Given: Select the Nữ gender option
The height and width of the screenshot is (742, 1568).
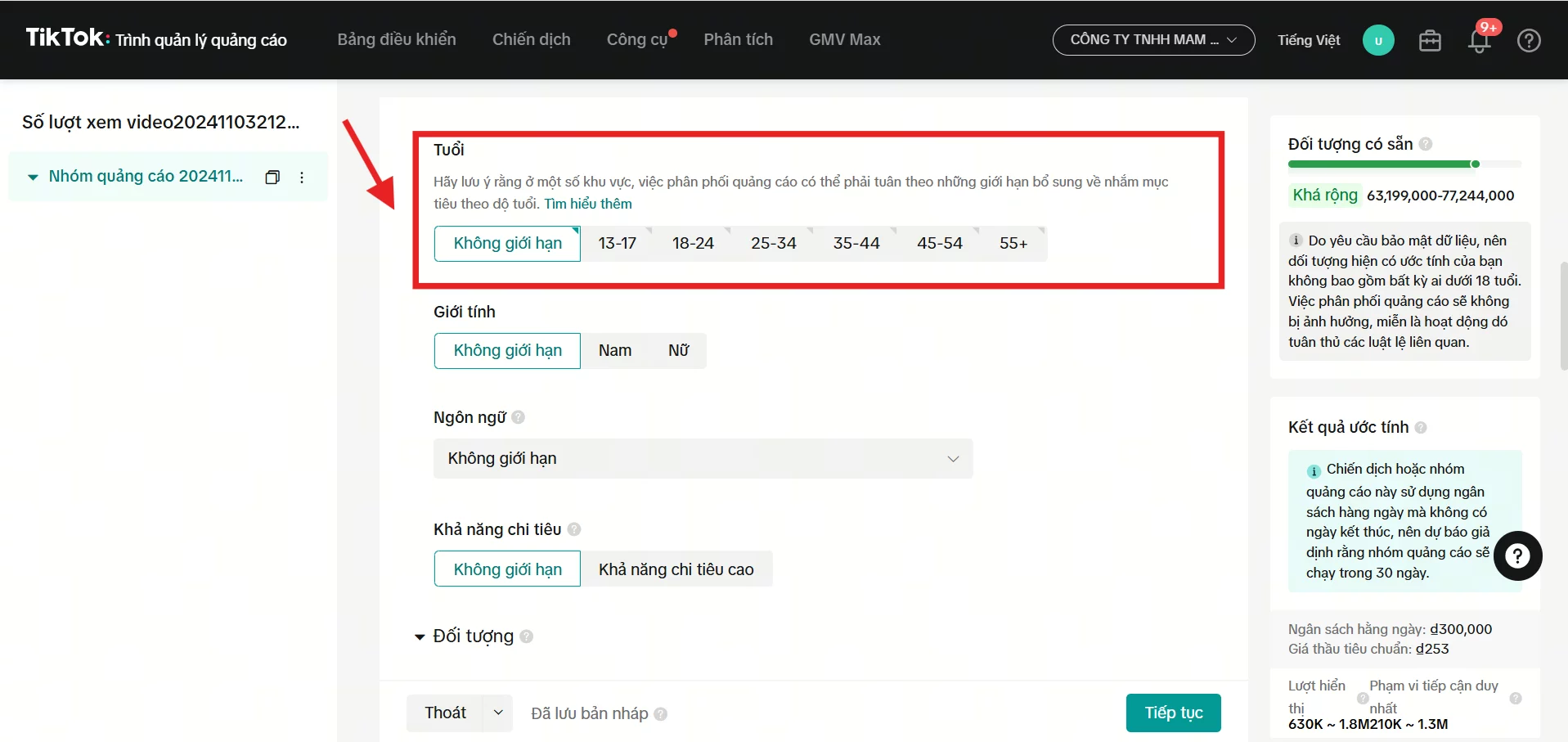Looking at the screenshot, I should (x=678, y=351).
